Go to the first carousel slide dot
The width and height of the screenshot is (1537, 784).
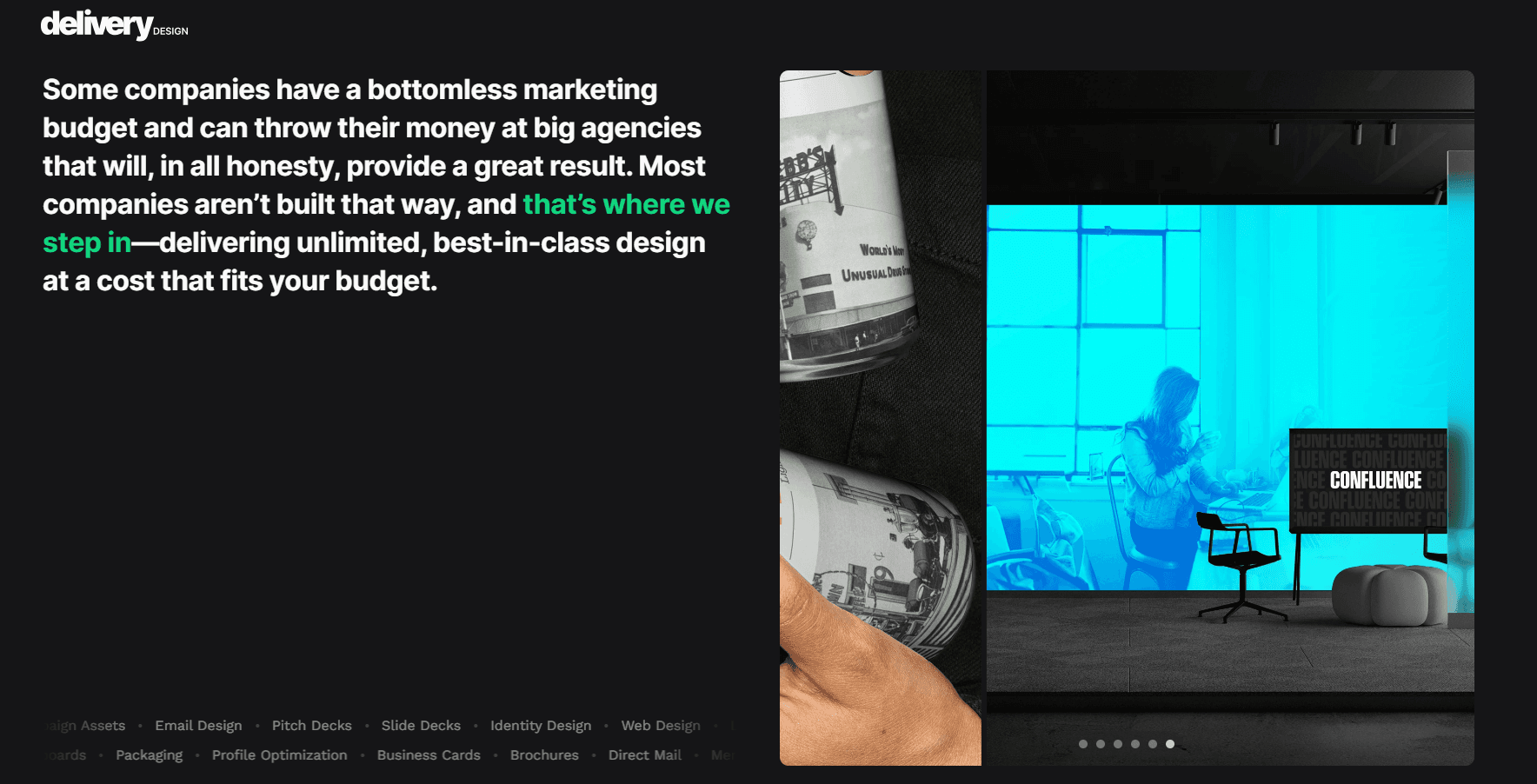[1083, 744]
